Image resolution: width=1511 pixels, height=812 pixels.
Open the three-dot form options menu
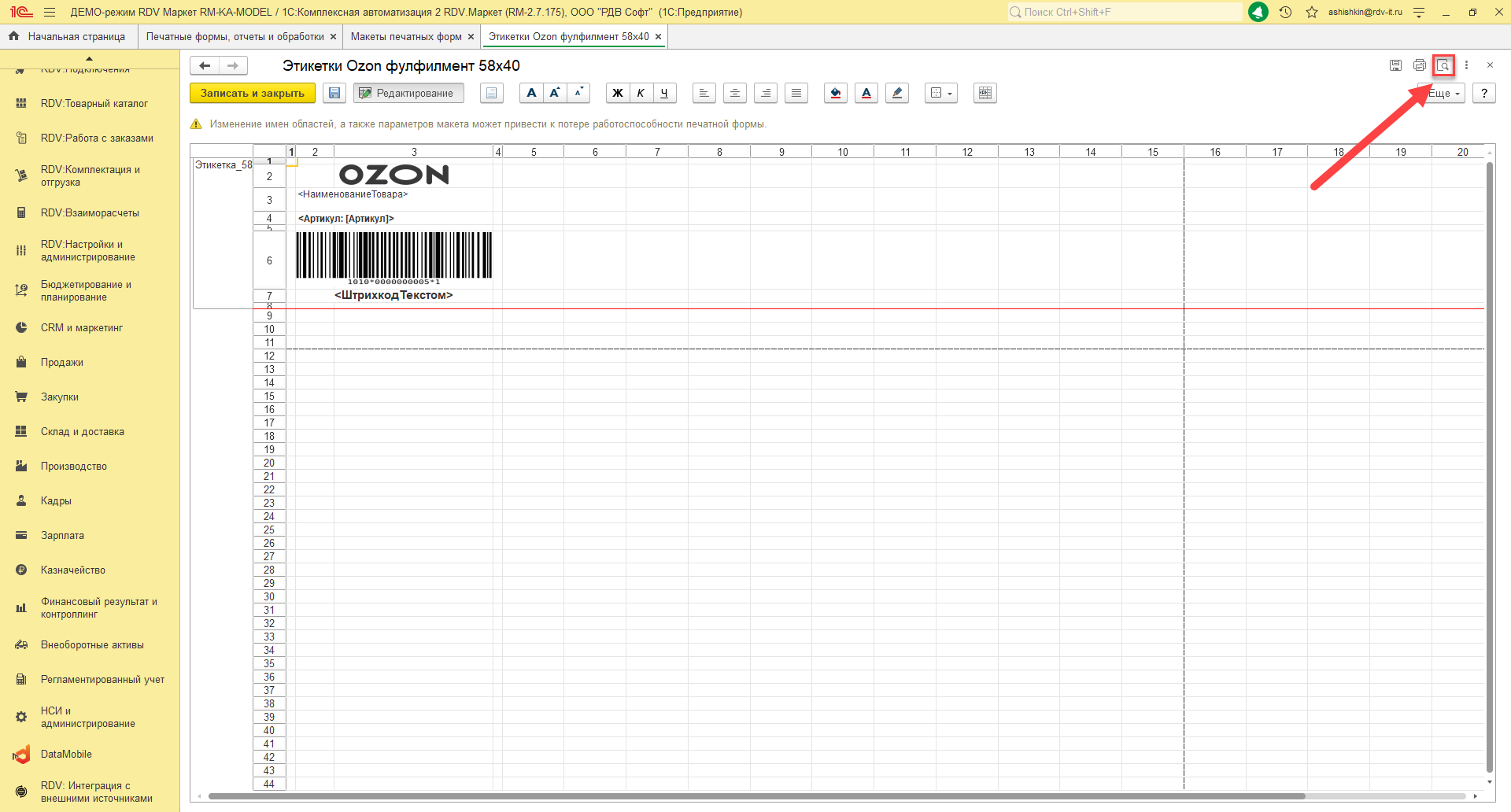[x=1466, y=65]
